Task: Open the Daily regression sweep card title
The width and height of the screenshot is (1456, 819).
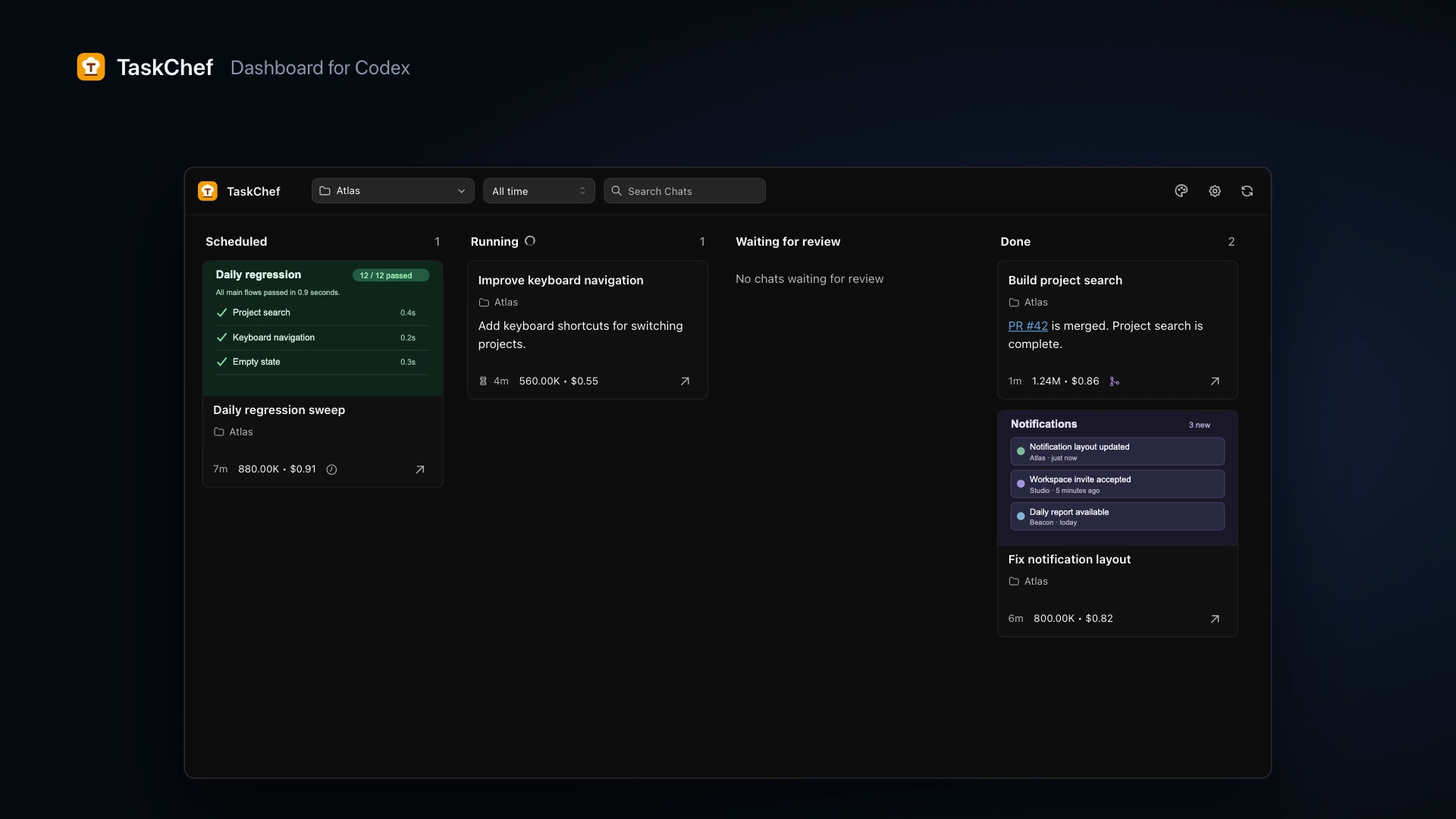Action: pos(279,410)
